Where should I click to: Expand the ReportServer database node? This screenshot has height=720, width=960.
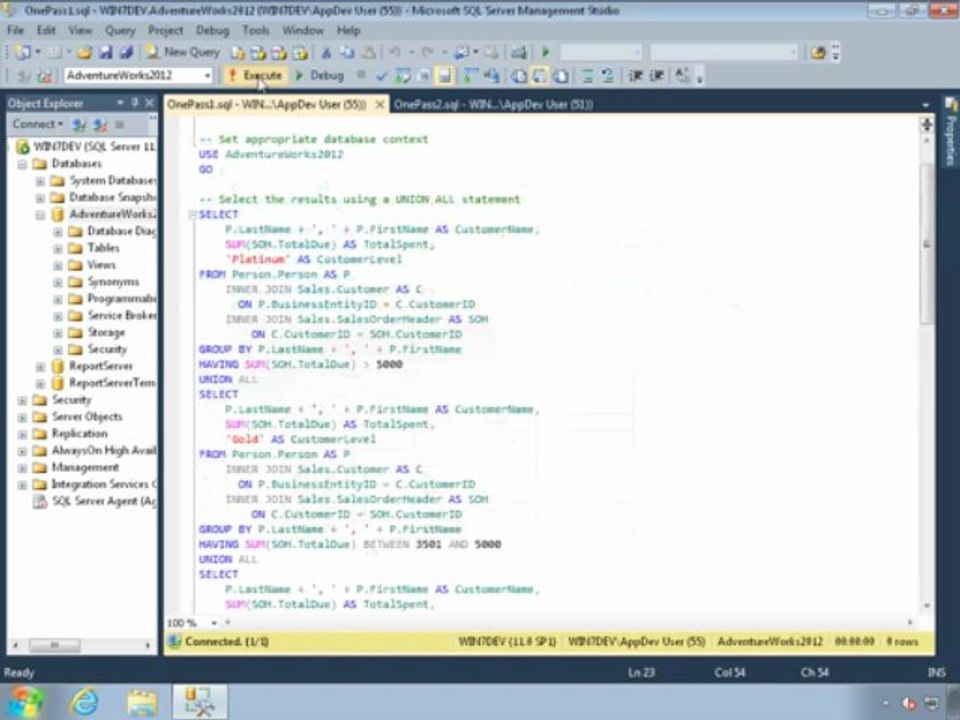point(40,367)
